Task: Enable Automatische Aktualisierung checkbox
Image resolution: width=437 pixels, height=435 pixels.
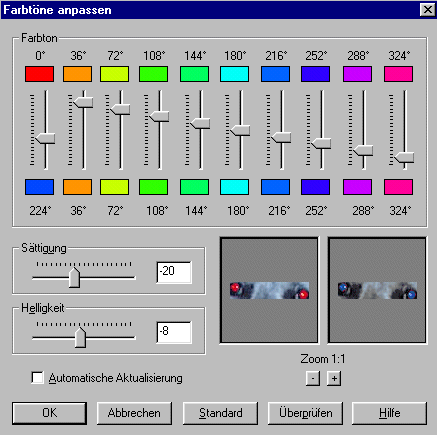Action: pos(37,378)
